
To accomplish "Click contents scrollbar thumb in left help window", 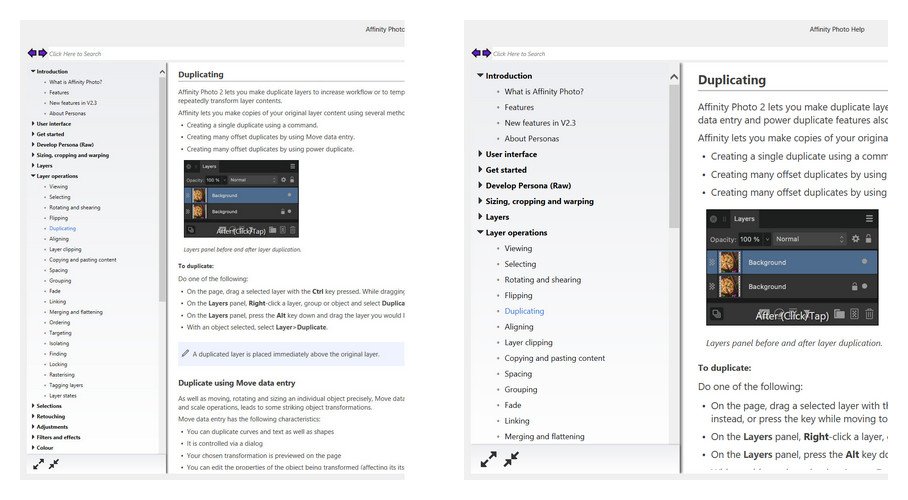I will [x=162, y=188].
